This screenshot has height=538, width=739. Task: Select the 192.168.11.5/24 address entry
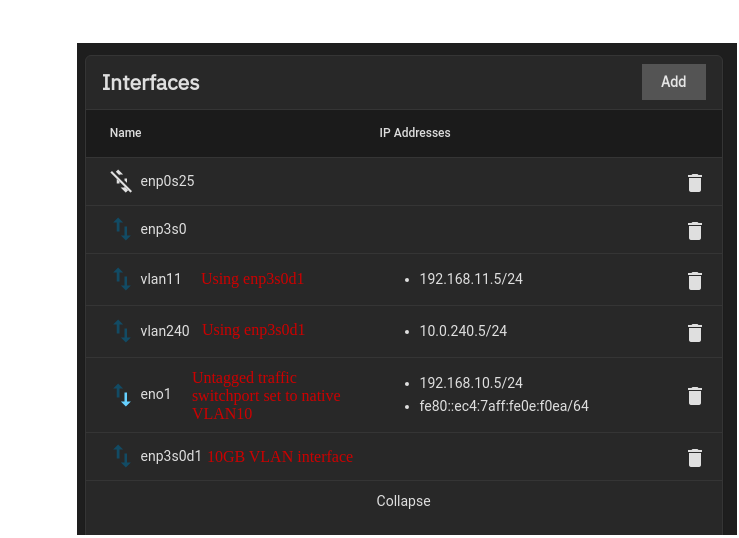click(471, 279)
